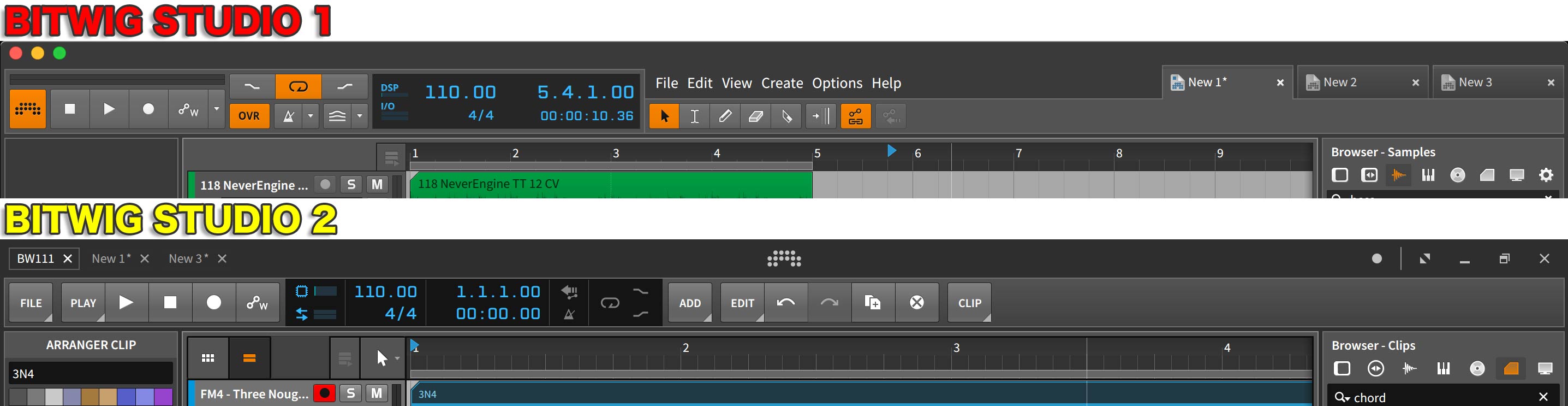Show Samples browser waveform icon in Studio 1
Viewport: 1568px width, 406px height.
1398,175
